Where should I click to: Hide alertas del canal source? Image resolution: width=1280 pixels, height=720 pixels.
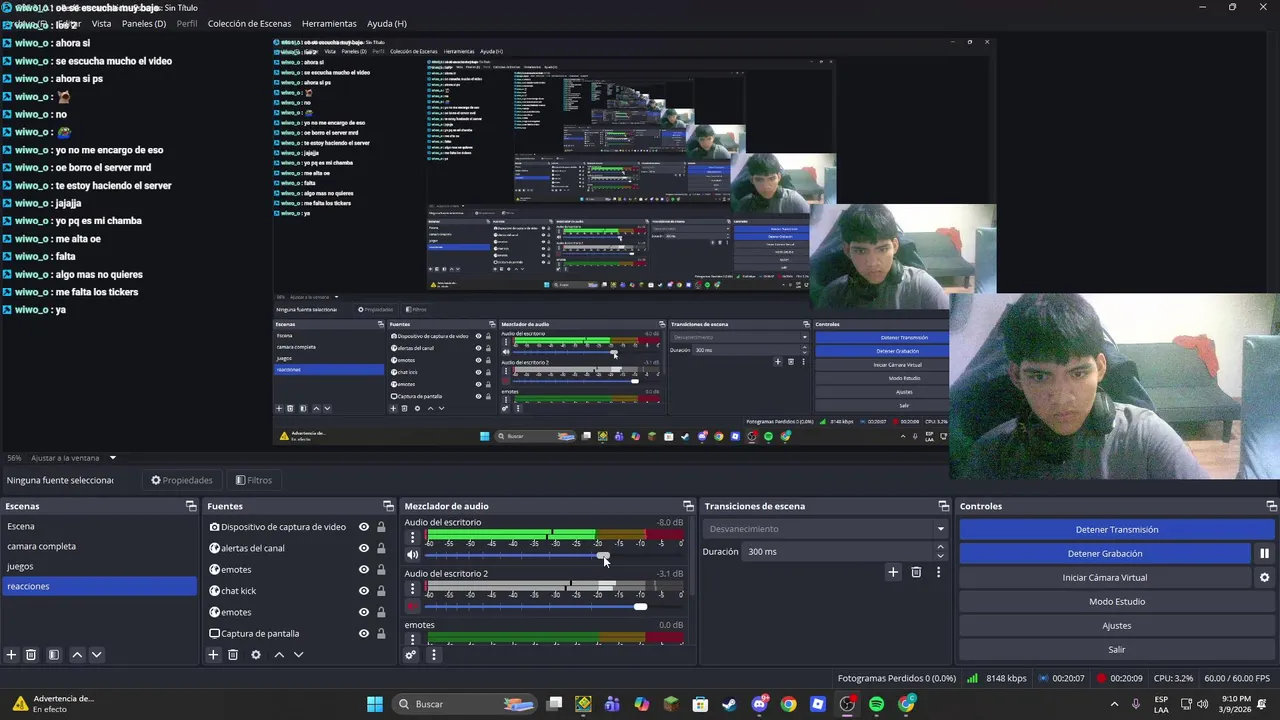coord(364,548)
